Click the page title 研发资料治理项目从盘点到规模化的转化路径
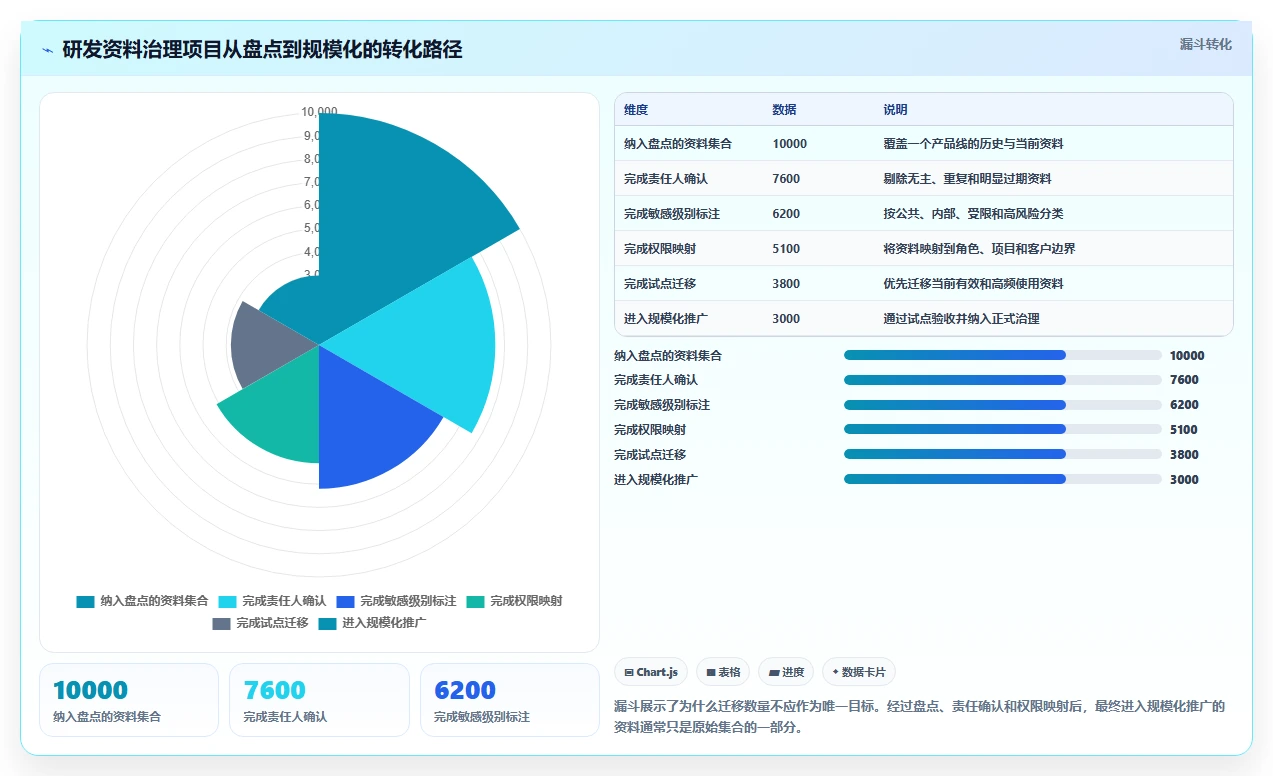1273x776 pixels. pos(262,50)
